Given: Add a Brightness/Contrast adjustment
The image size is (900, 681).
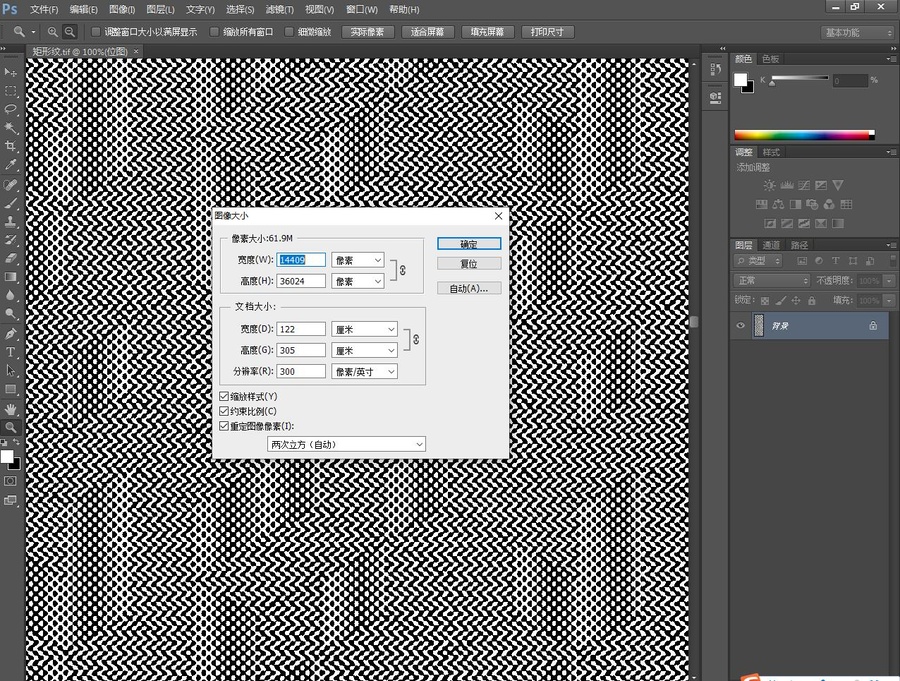Looking at the screenshot, I should tap(770, 185).
